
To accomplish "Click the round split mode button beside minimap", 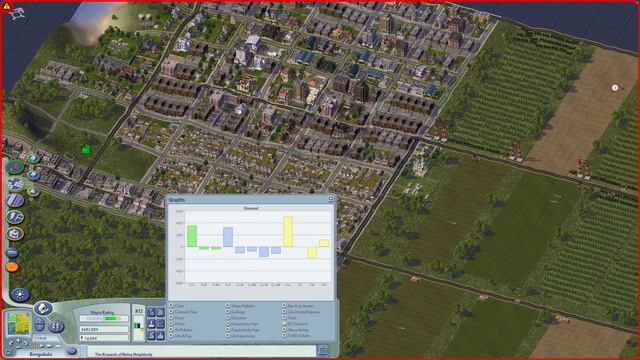I will pos(39,325).
